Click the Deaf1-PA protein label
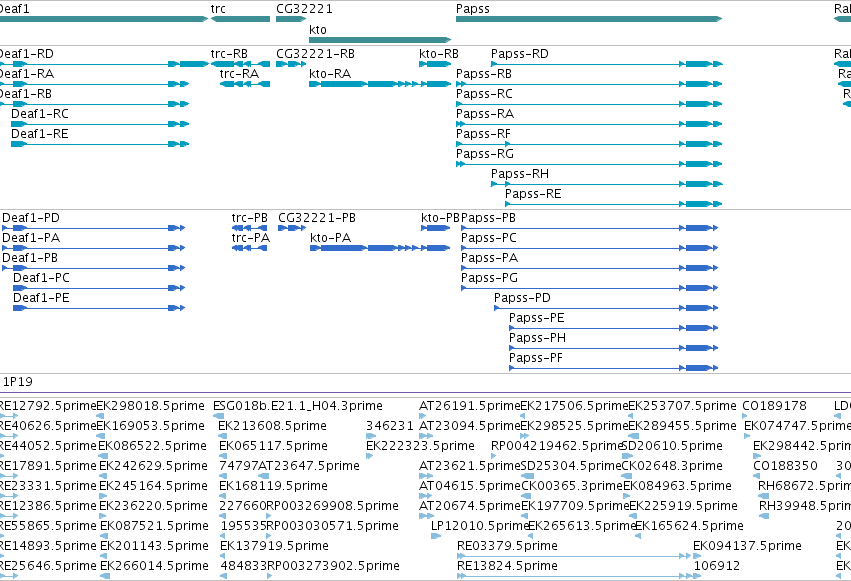The height and width of the screenshot is (581, 851). click(x=31, y=238)
